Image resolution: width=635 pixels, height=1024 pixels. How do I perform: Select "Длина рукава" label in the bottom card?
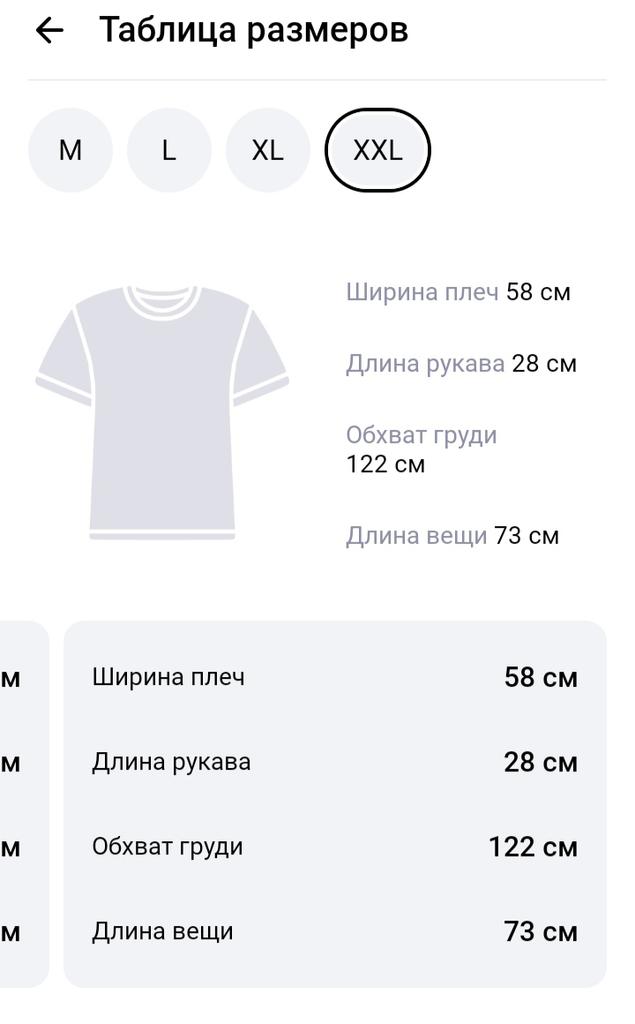171,762
